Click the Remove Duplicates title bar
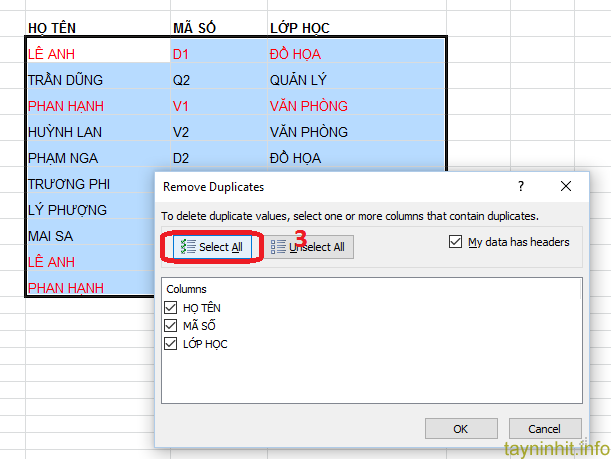611x459 pixels. tap(330, 187)
